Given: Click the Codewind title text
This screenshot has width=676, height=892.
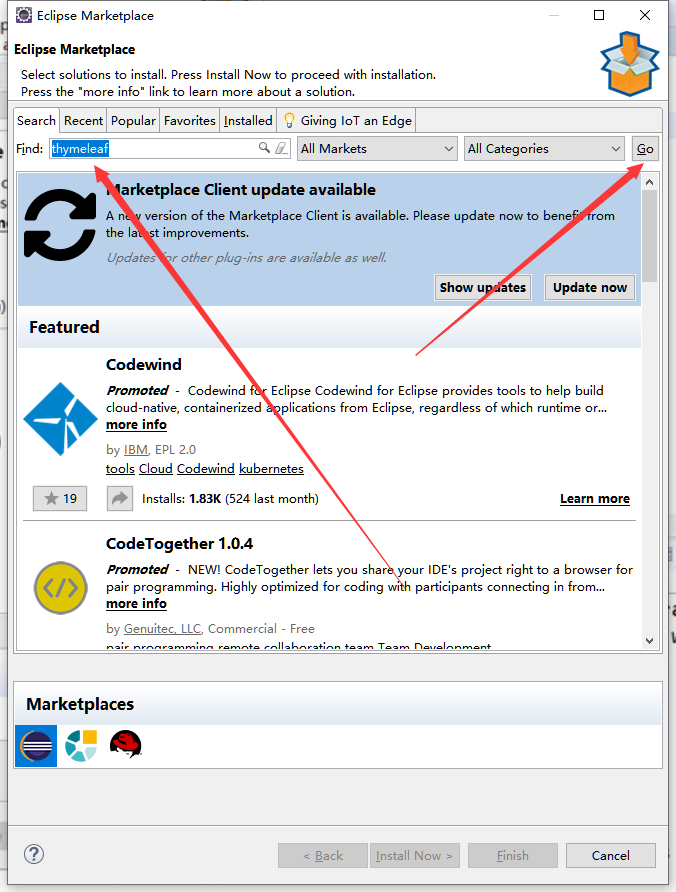Looking at the screenshot, I should click(x=143, y=364).
